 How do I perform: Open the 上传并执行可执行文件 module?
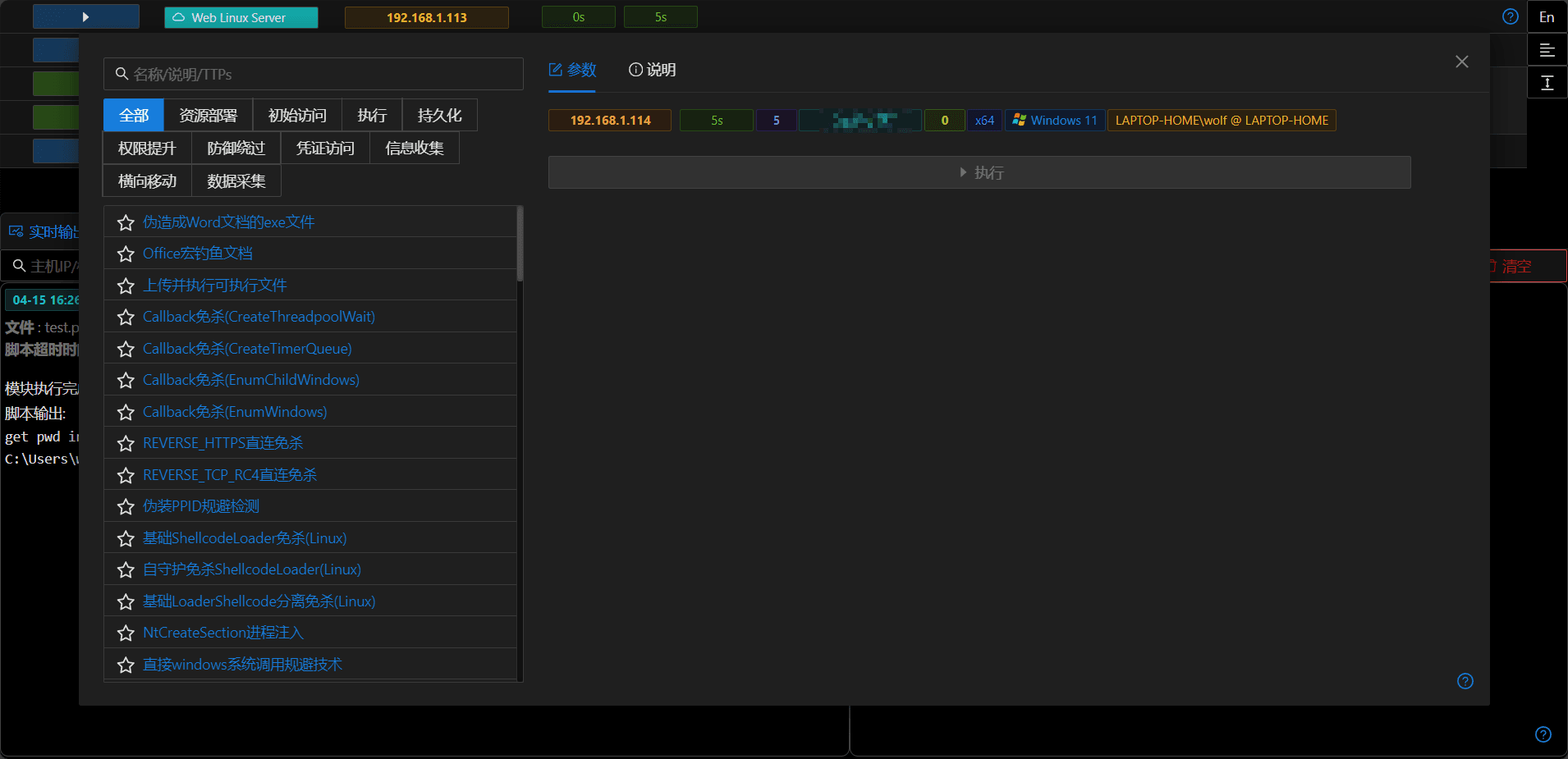click(x=215, y=286)
